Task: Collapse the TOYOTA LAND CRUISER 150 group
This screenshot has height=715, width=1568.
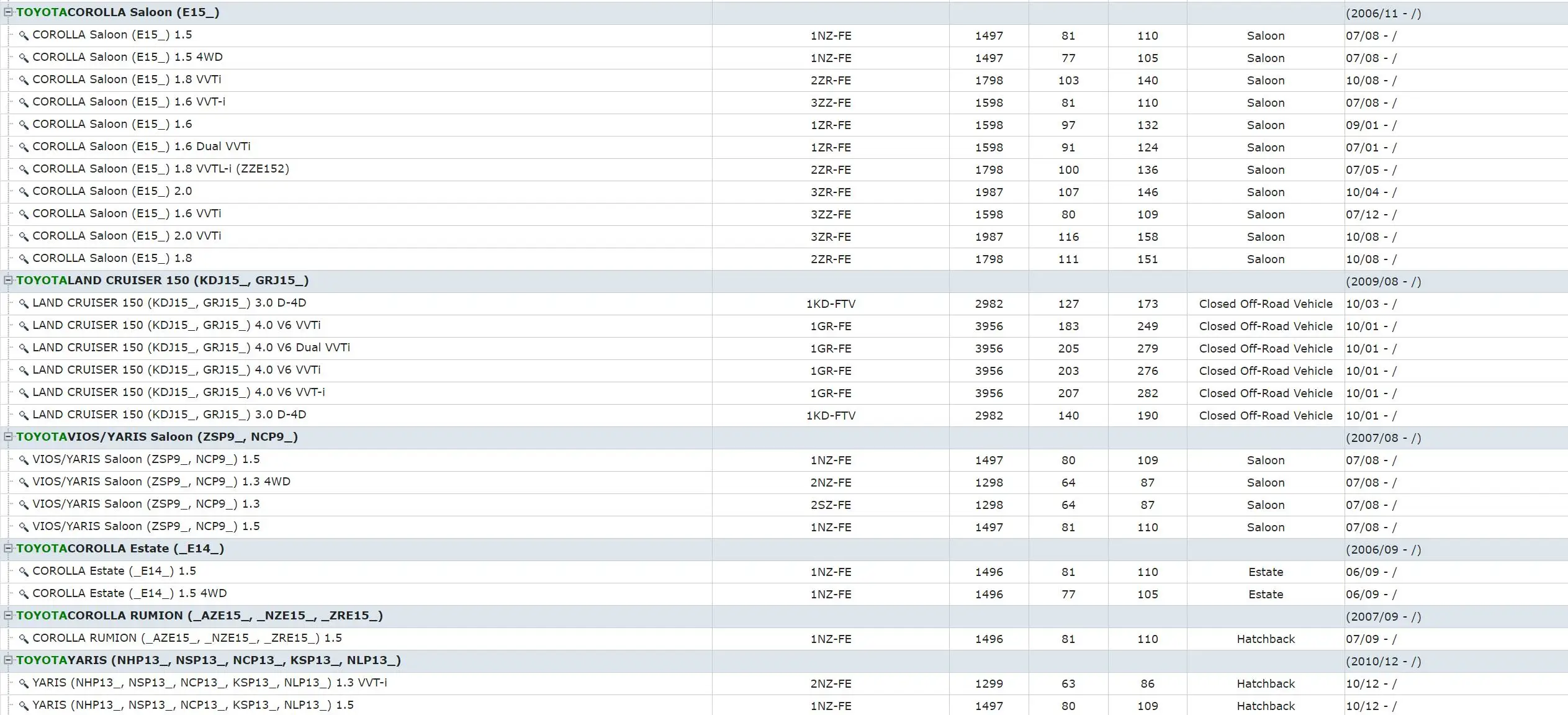Action: coord(9,280)
